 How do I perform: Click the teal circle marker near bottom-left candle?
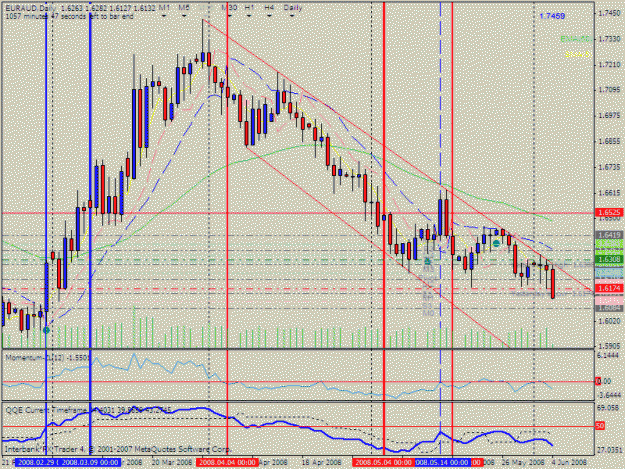[46, 330]
